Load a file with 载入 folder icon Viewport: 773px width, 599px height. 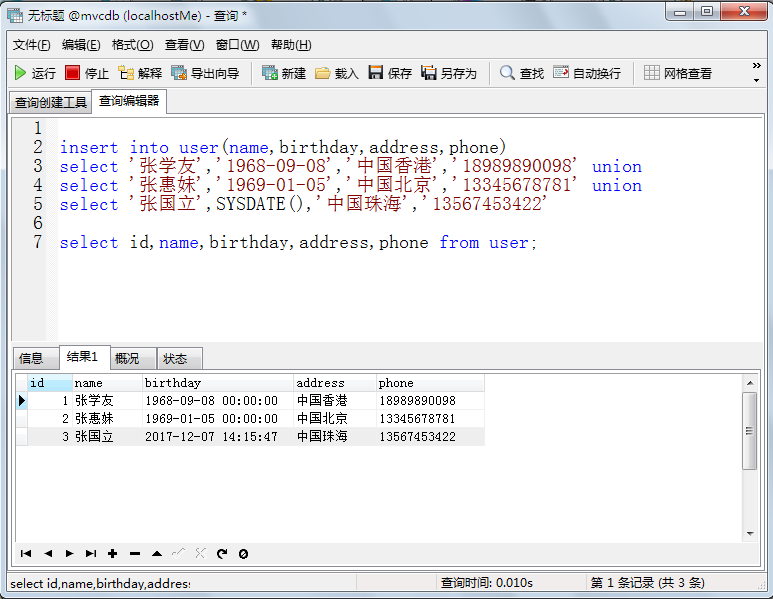[322, 73]
